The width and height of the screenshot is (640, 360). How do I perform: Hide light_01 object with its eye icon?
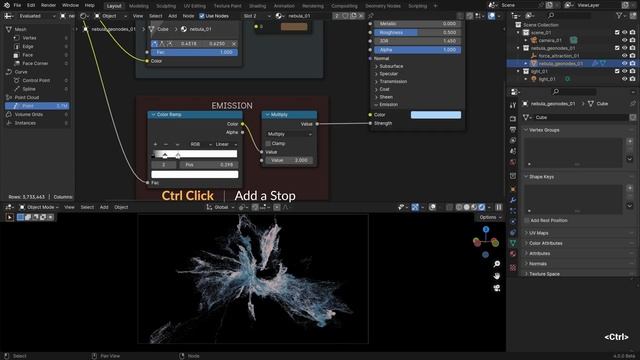[624, 79]
